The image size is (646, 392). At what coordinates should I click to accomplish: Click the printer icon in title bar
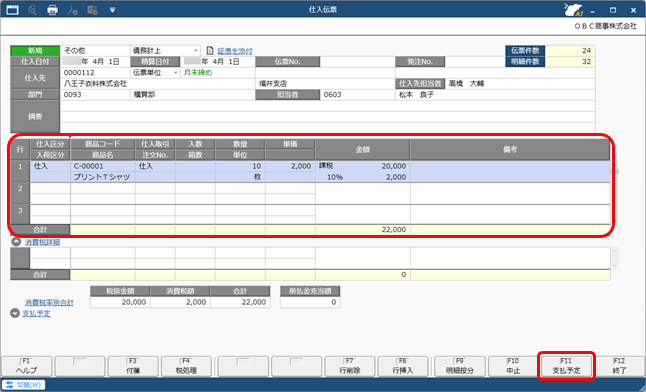click(x=52, y=9)
